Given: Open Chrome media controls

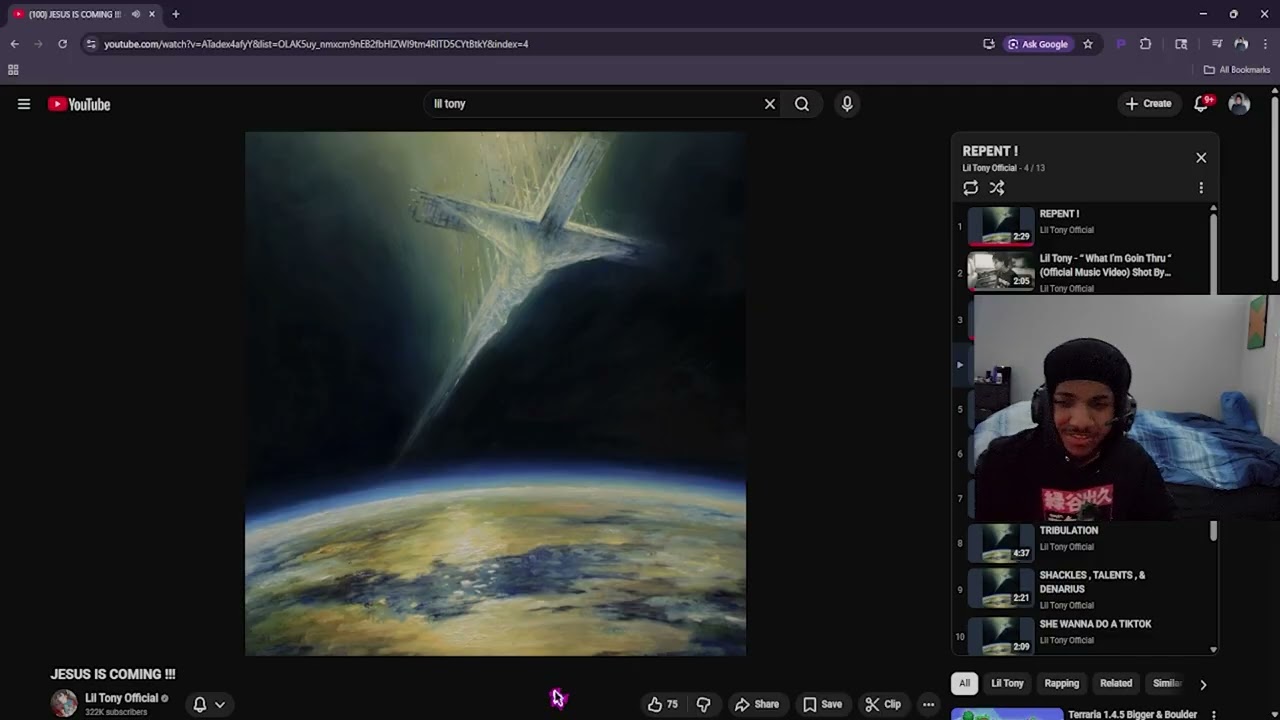Looking at the screenshot, I should pos(1217,44).
